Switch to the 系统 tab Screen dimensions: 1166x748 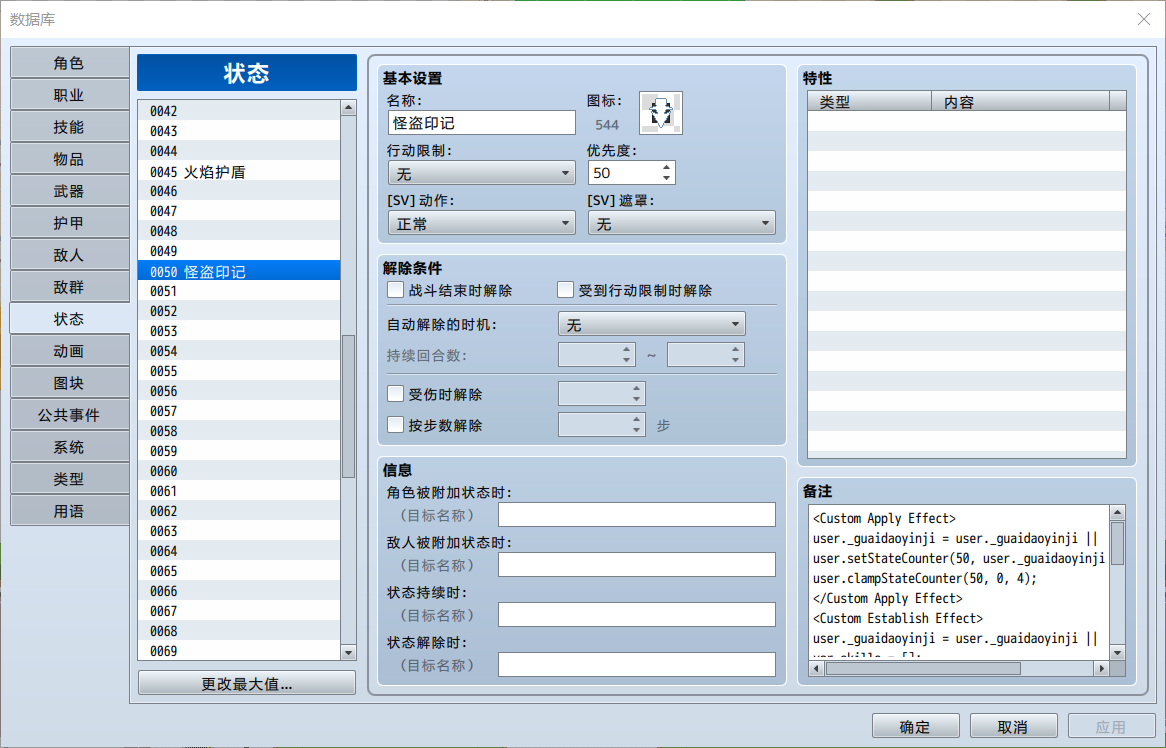click(x=69, y=447)
